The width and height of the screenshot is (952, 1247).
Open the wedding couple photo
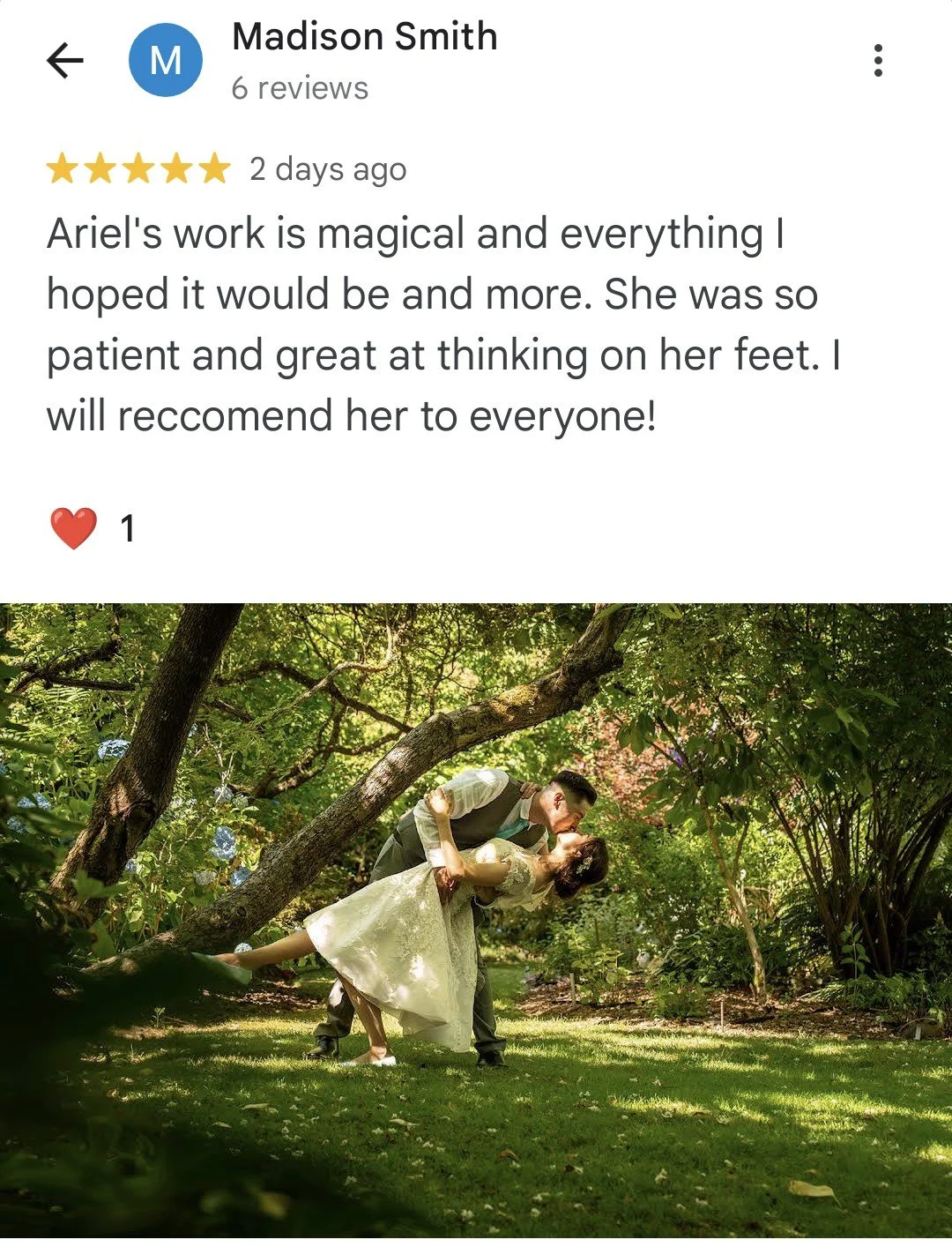(x=476, y=925)
